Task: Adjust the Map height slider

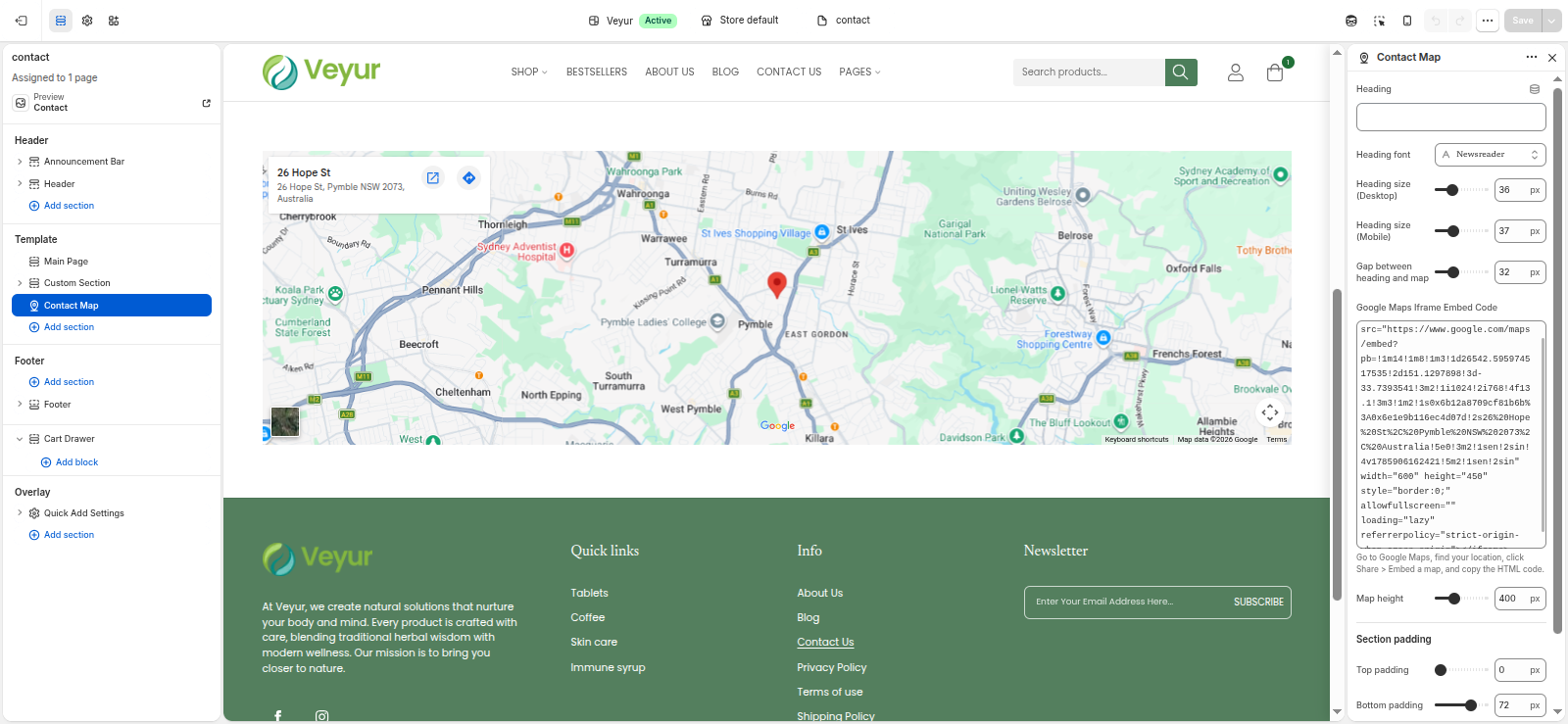Action: [x=1454, y=599]
